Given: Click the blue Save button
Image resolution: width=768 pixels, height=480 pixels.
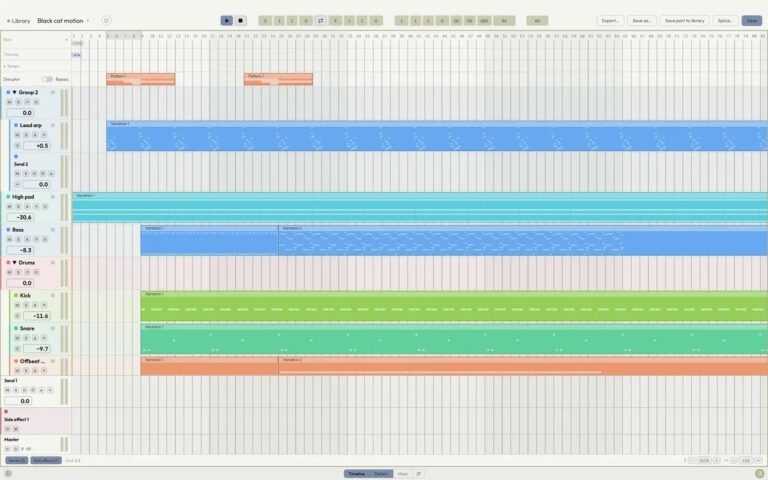Looking at the screenshot, I should pos(752,21).
